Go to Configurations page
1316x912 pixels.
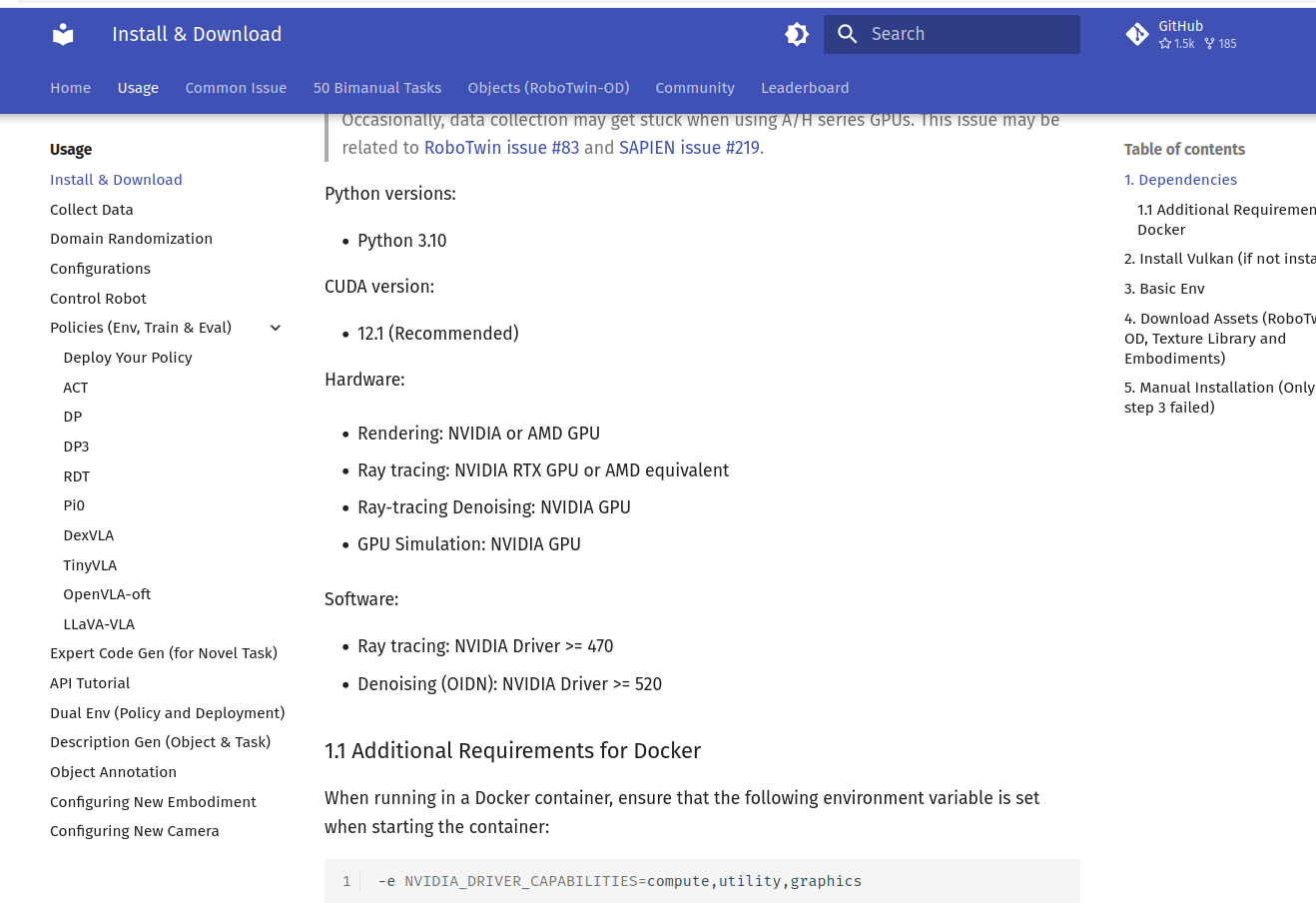[x=101, y=269]
